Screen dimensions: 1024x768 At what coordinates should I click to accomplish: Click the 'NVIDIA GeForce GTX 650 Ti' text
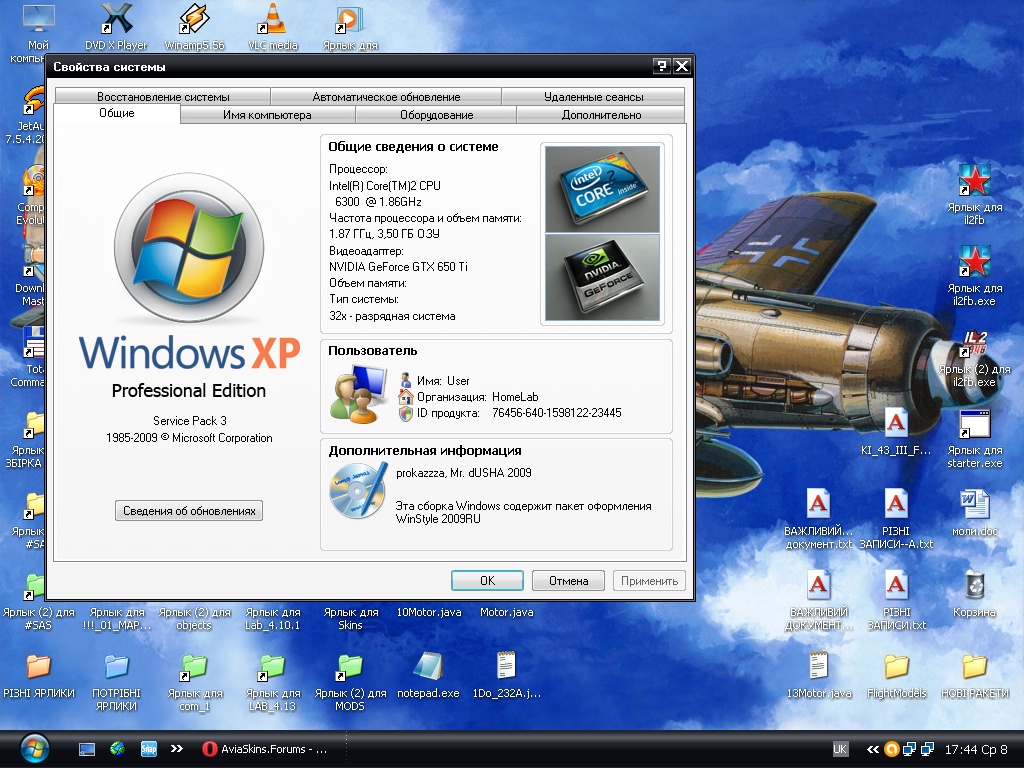pyautogui.click(x=398, y=266)
